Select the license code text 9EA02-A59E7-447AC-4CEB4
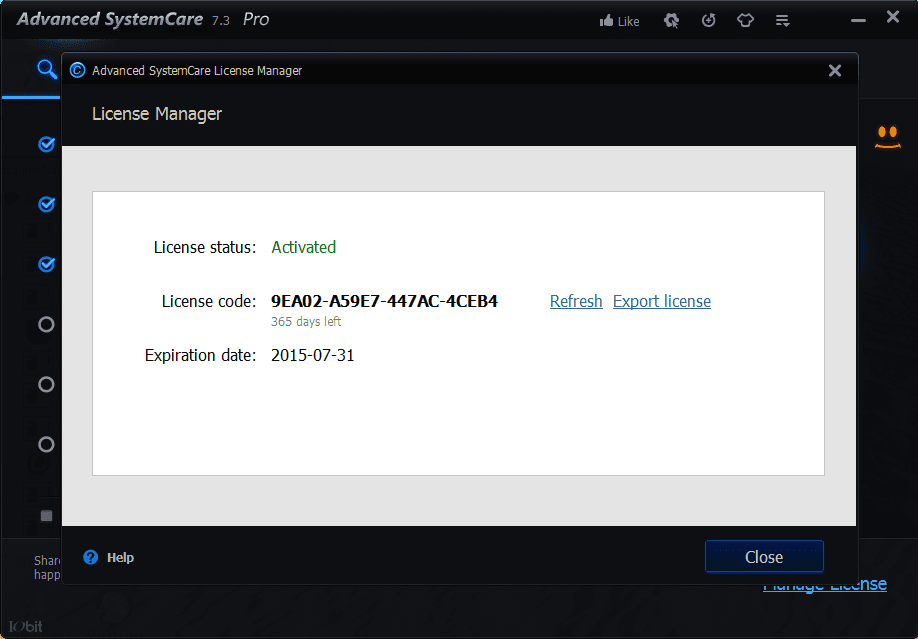The height and width of the screenshot is (639, 918). point(384,301)
